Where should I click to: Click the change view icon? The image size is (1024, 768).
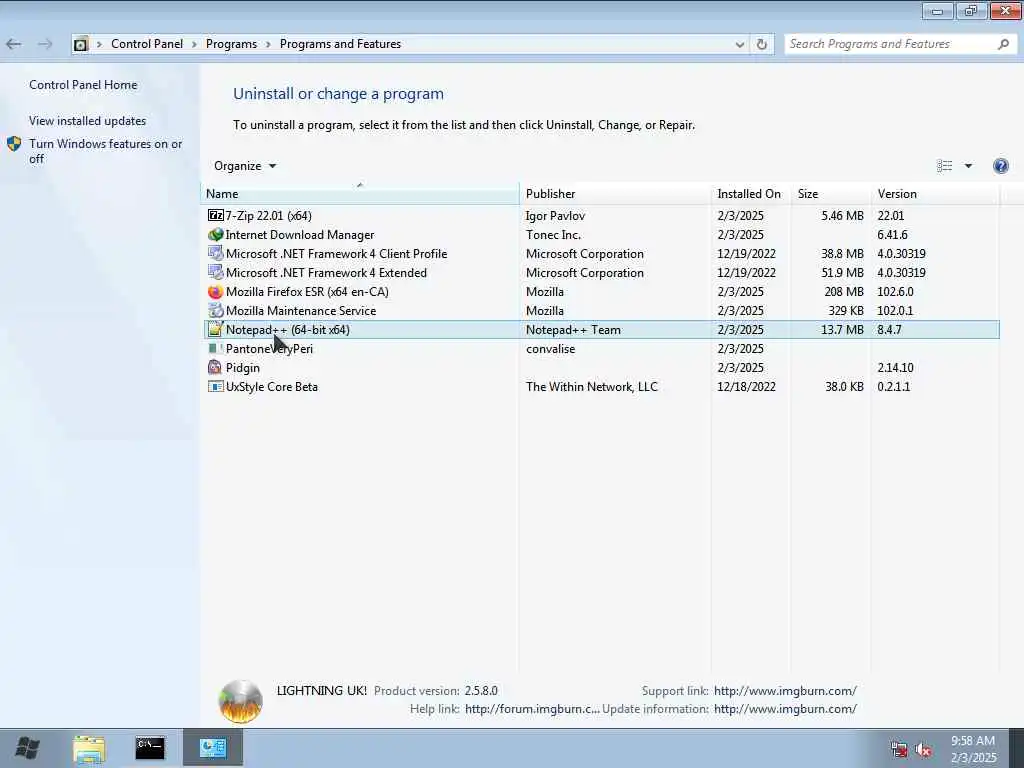coord(944,166)
